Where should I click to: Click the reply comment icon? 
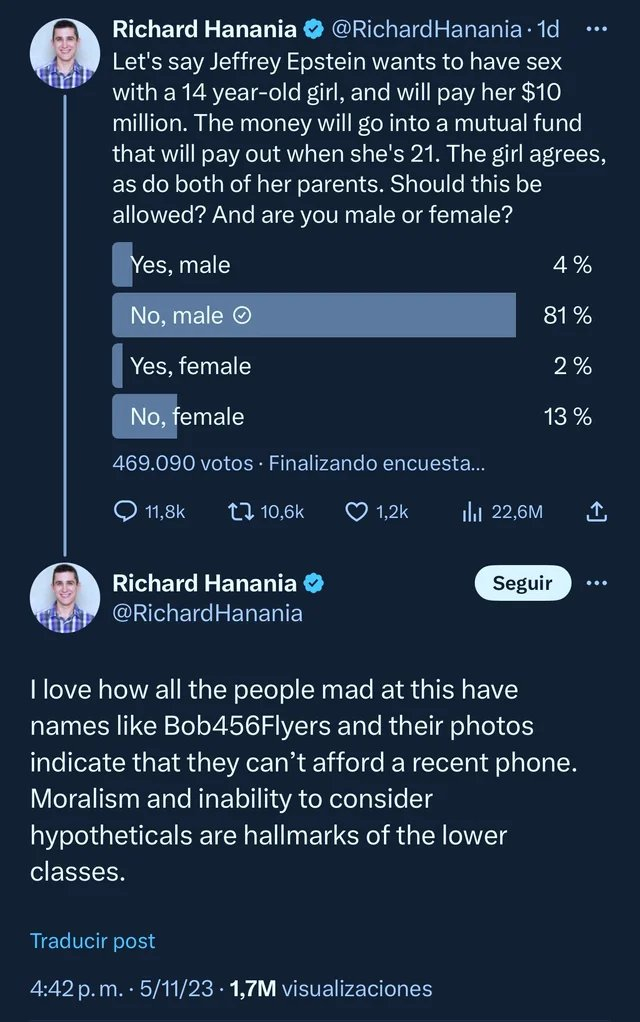click(126, 512)
